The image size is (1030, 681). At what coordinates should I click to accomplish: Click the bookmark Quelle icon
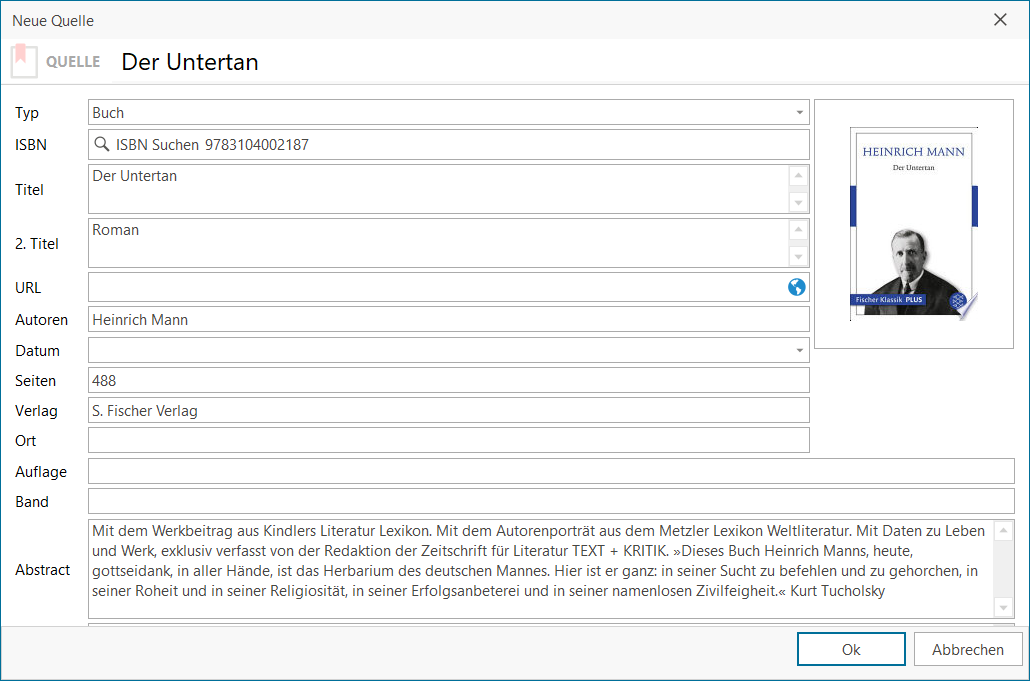(x=24, y=61)
